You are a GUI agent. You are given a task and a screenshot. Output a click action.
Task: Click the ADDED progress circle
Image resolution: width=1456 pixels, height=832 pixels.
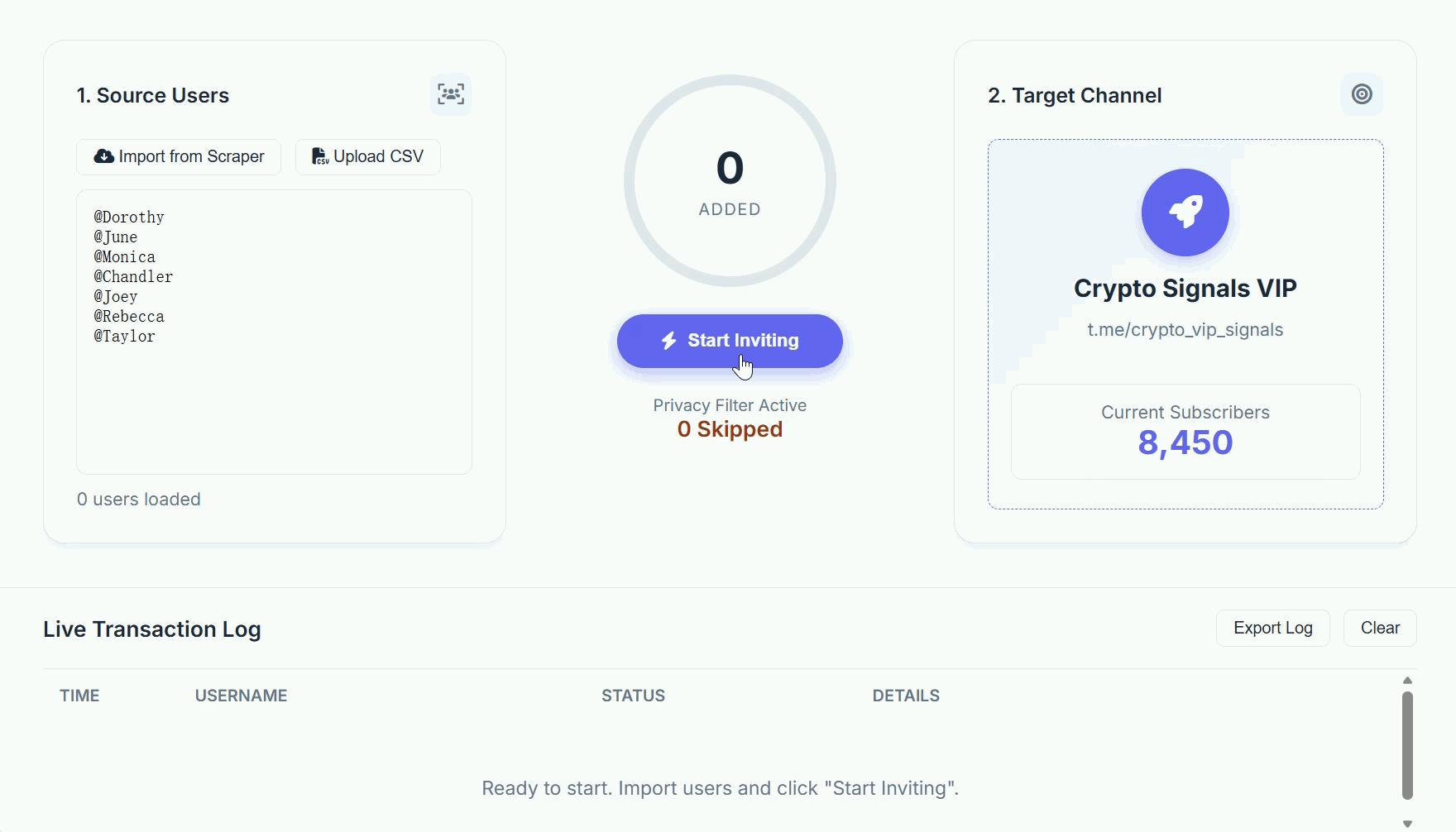coord(729,180)
